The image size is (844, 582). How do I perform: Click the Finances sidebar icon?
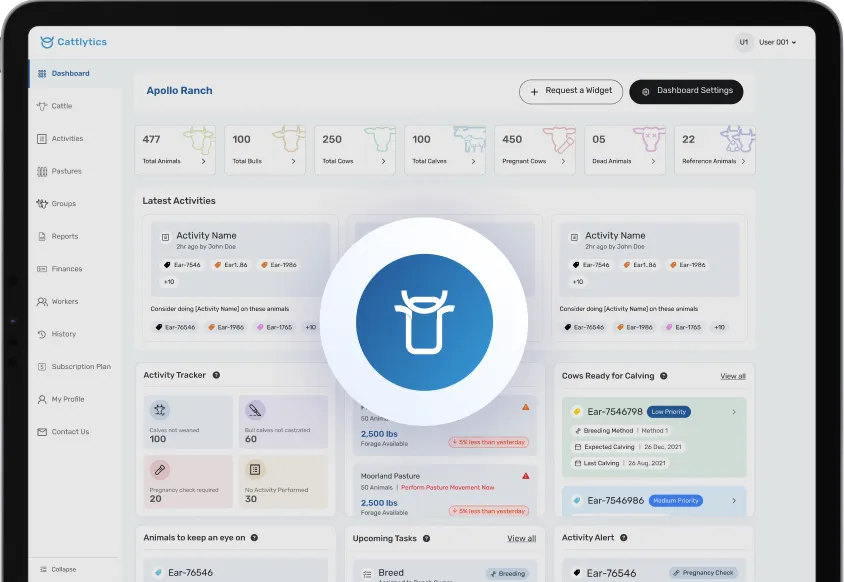42,269
